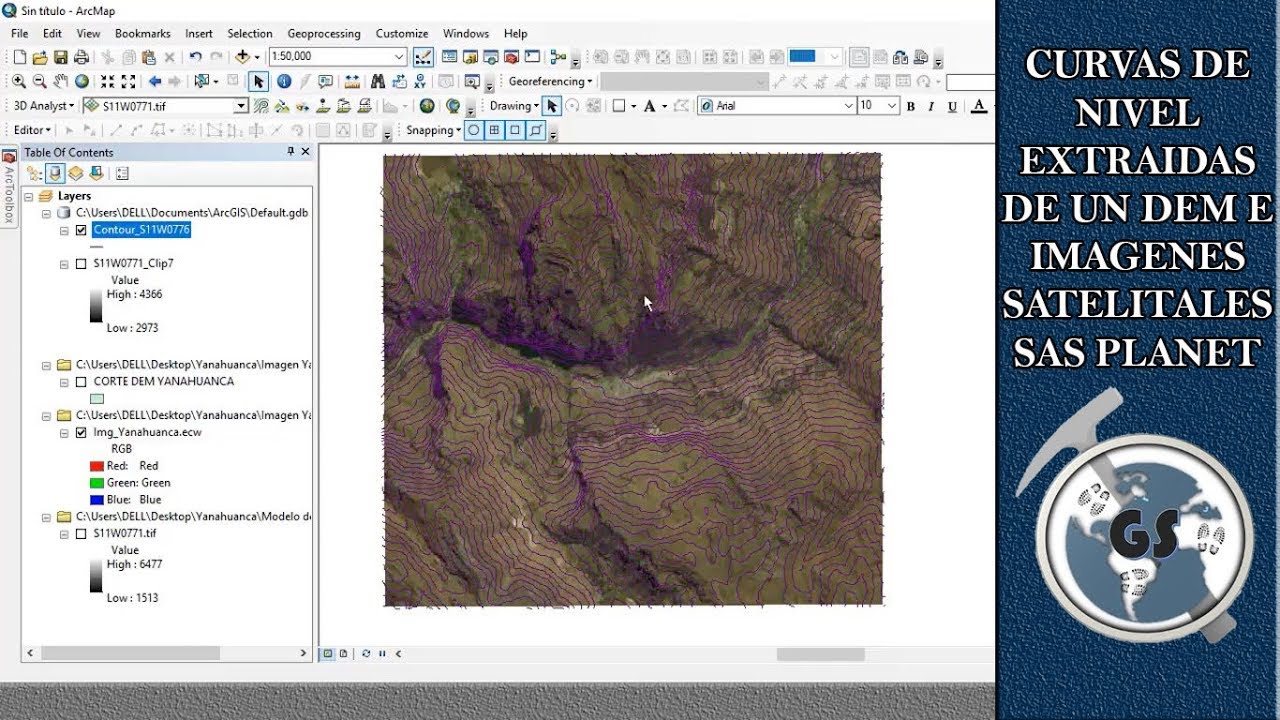The height and width of the screenshot is (720, 1280).
Task: Click the Green band color swatch
Action: tap(97, 483)
